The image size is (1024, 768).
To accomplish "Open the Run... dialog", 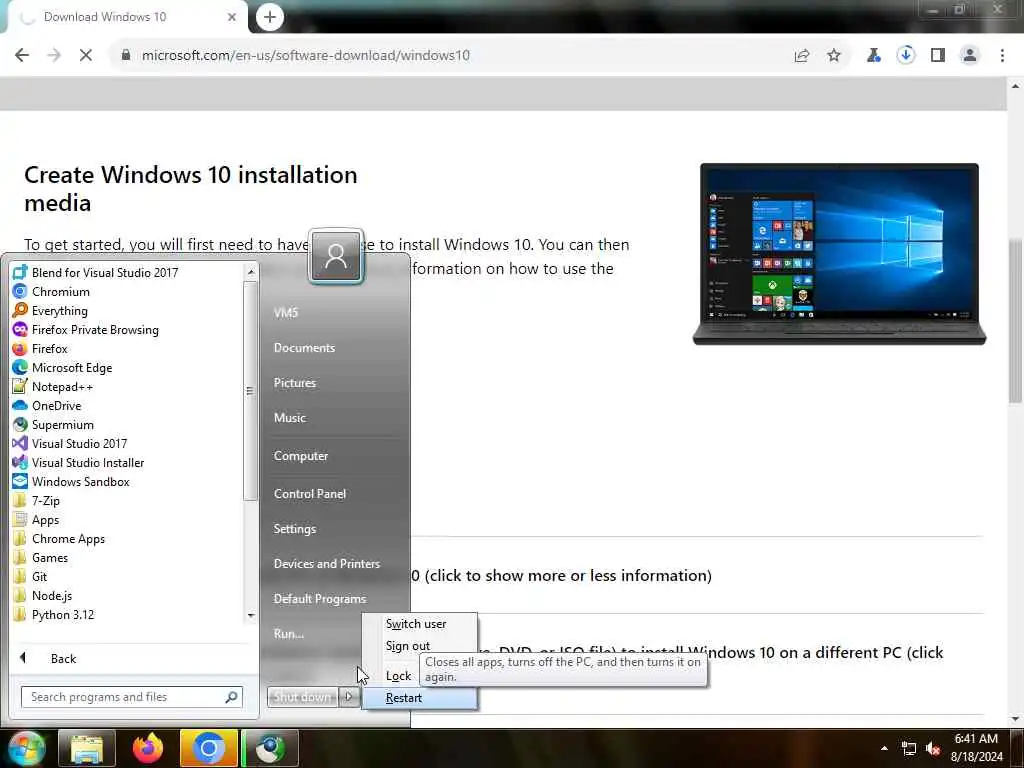I will click(x=289, y=633).
